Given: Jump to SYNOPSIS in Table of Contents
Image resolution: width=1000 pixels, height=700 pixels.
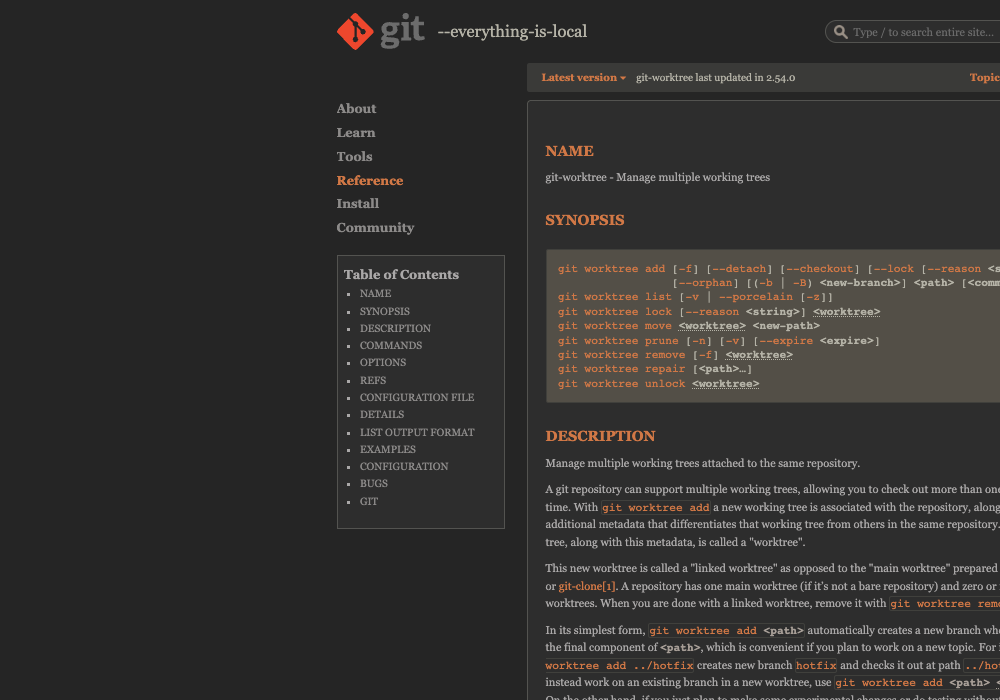Looking at the screenshot, I should (385, 311).
